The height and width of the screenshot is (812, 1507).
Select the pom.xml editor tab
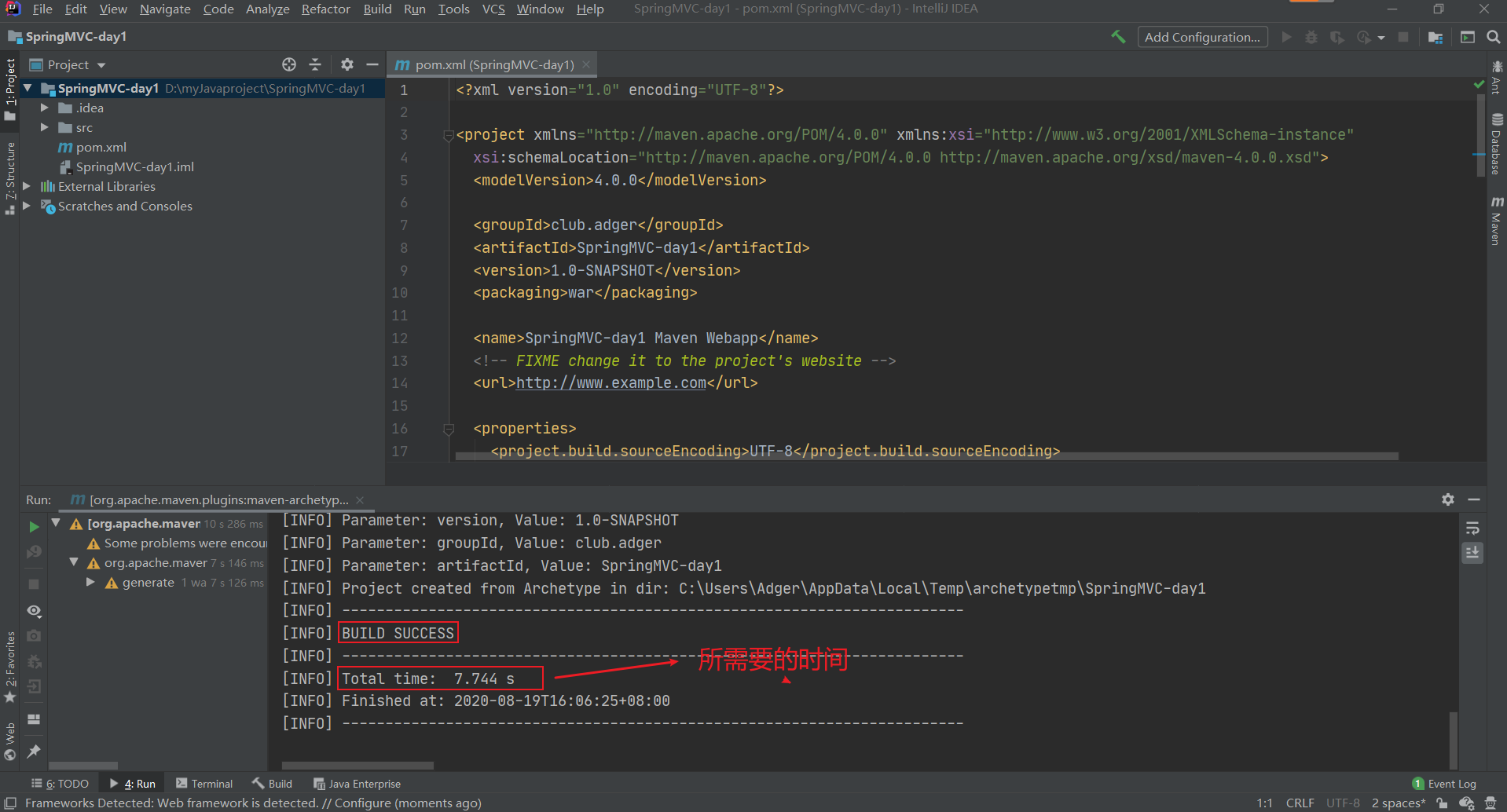pyautogui.click(x=493, y=64)
